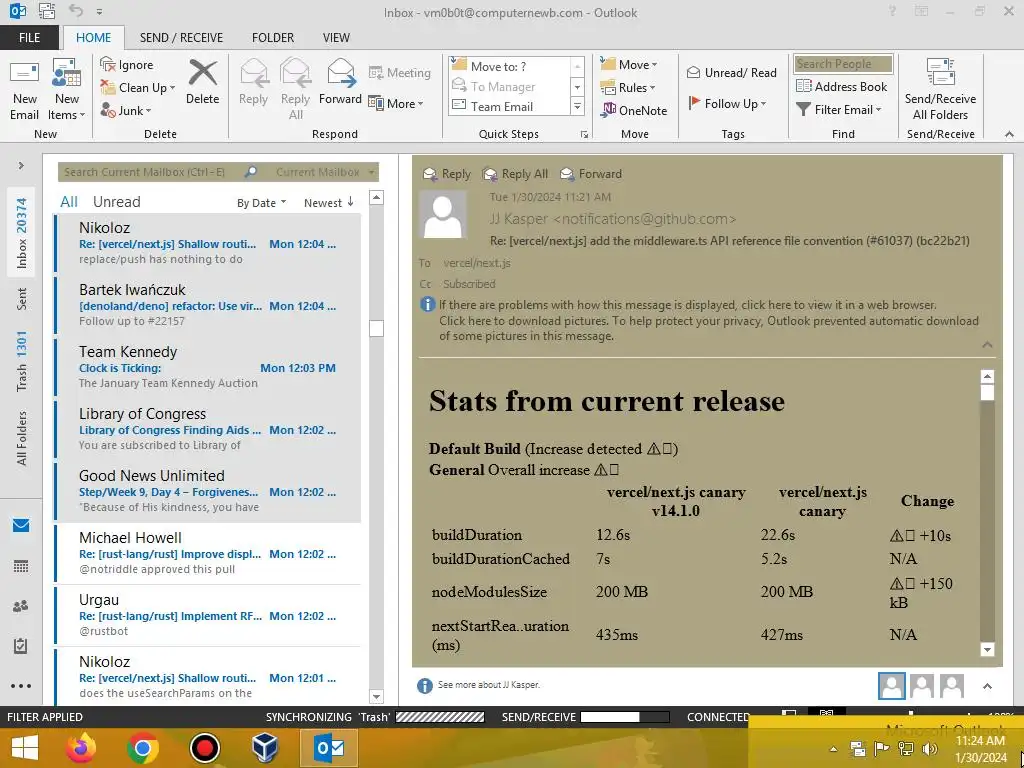
Task: Switch to Calendar view icon
Action: (x=21, y=566)
